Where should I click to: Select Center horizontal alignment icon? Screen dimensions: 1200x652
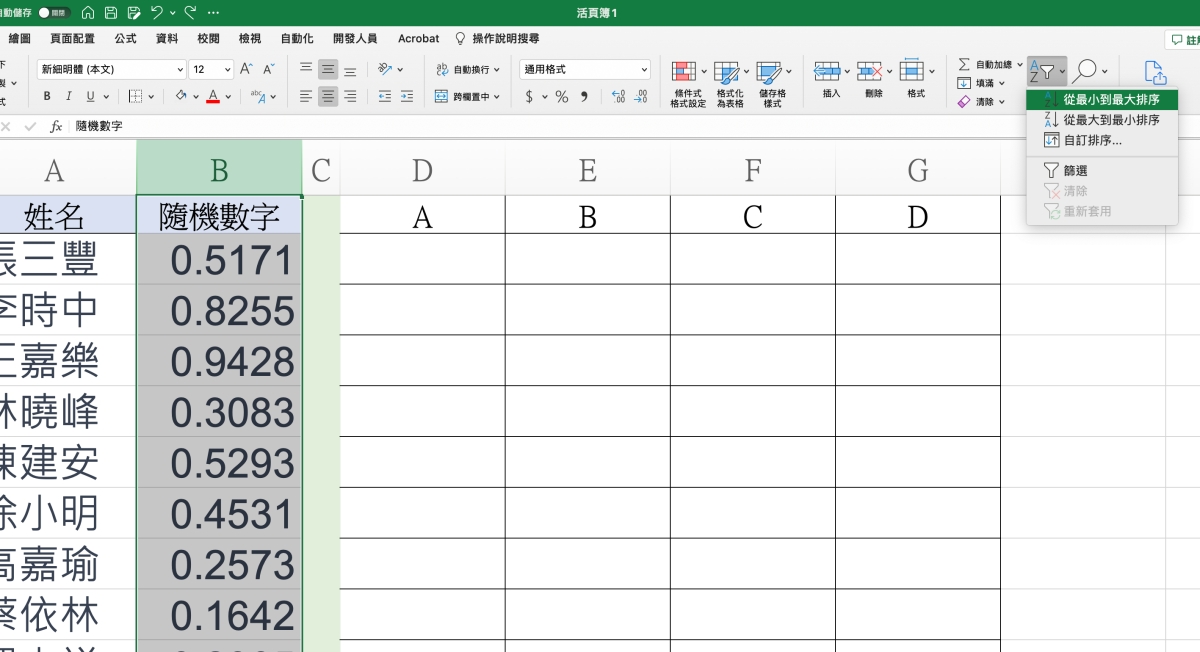[328, 96]
